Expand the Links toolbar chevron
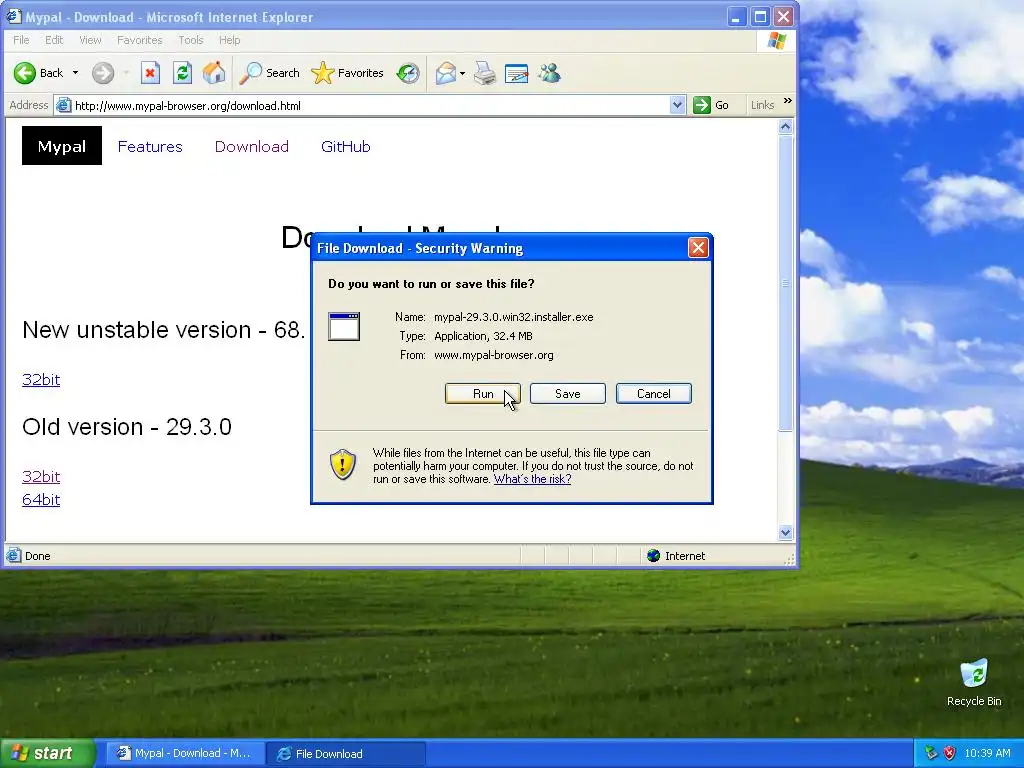1024x768 pixels. point(788,101)
